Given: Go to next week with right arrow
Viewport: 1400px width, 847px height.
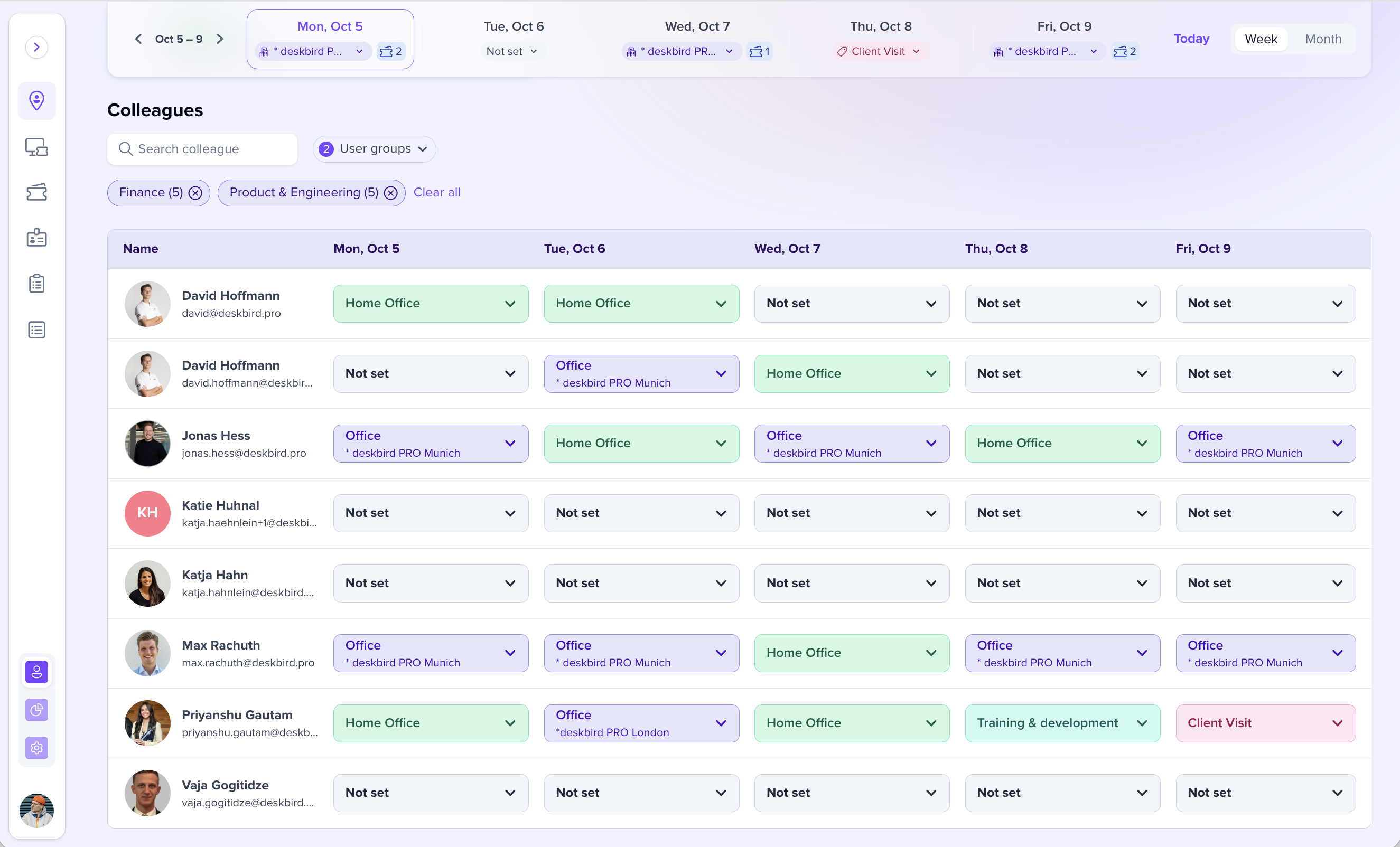Looking at the screenshot, I should [x=220, y=39].
